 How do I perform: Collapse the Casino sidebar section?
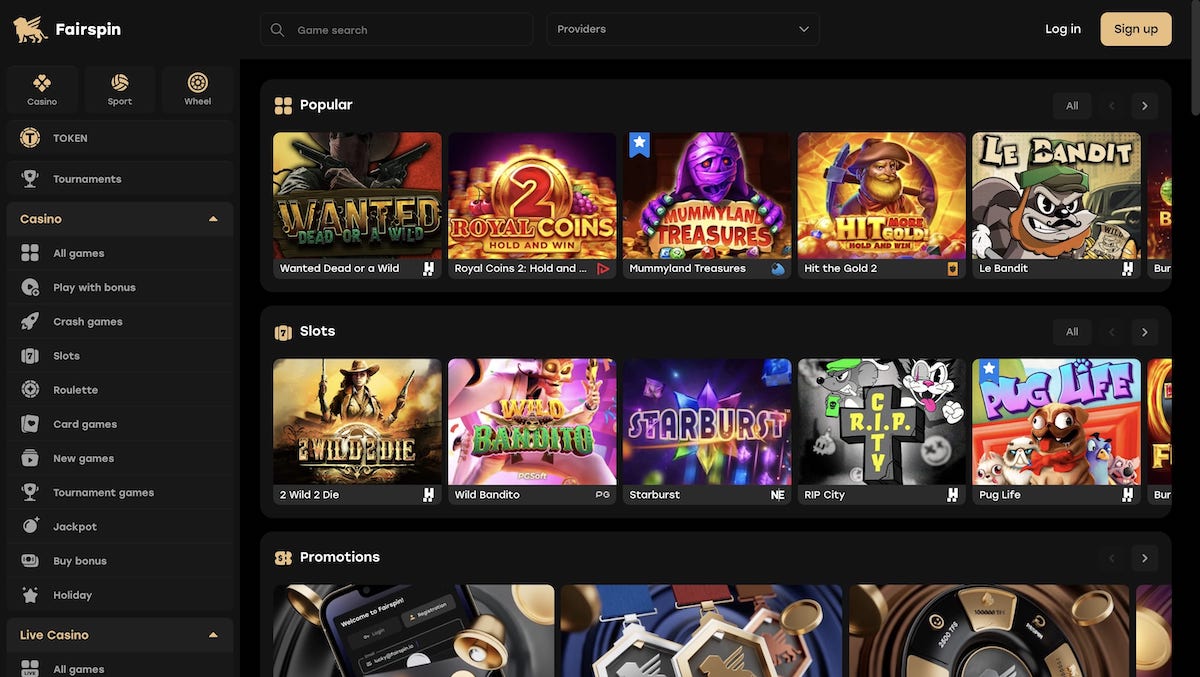click(213, 219)
